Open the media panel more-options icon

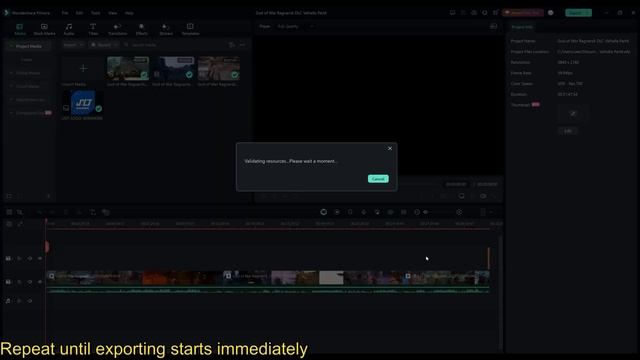pyautogui.click(x=242, y=44)
